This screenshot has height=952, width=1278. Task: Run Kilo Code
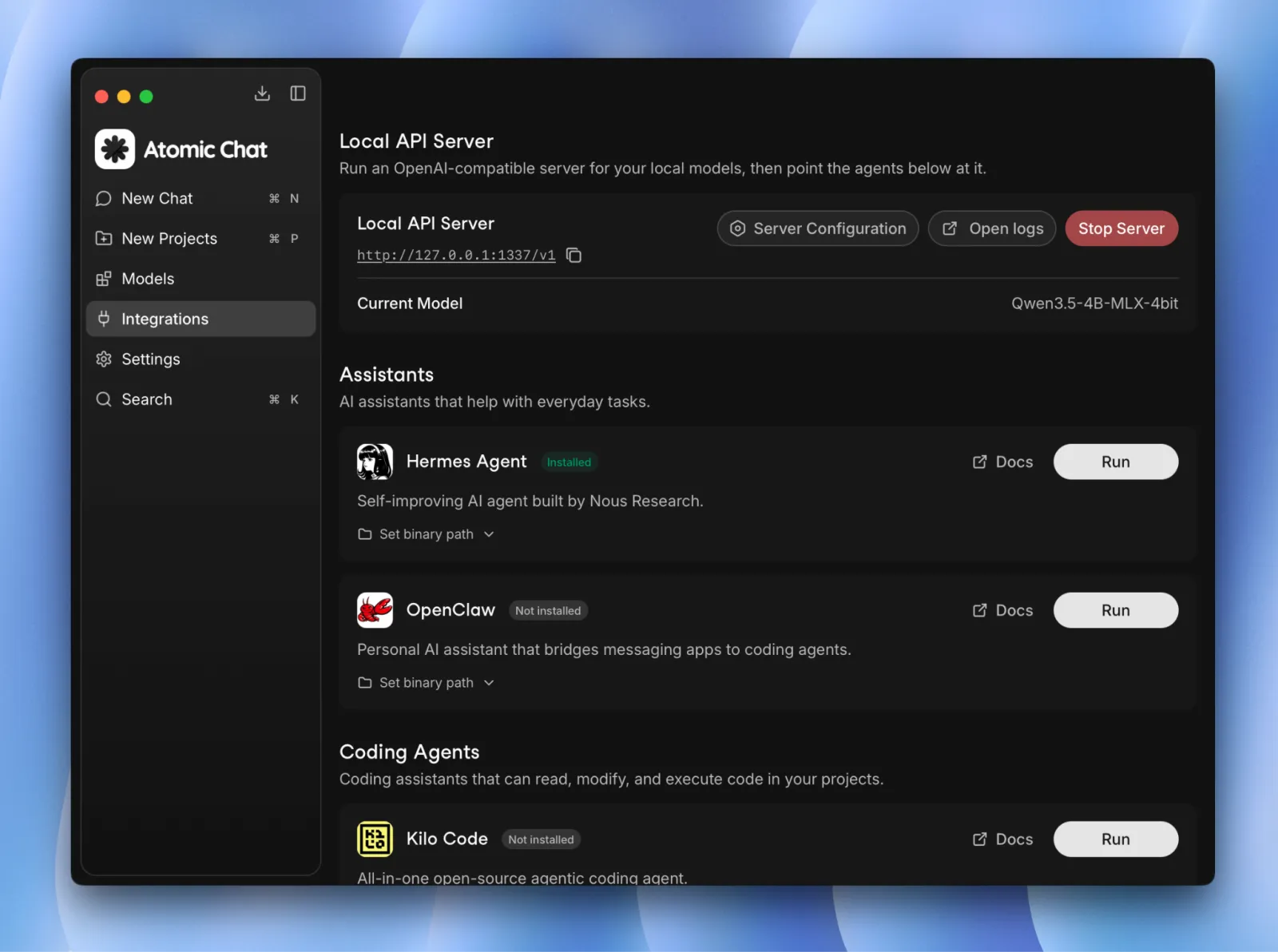pyautogui.click(x=1116, y=839)
